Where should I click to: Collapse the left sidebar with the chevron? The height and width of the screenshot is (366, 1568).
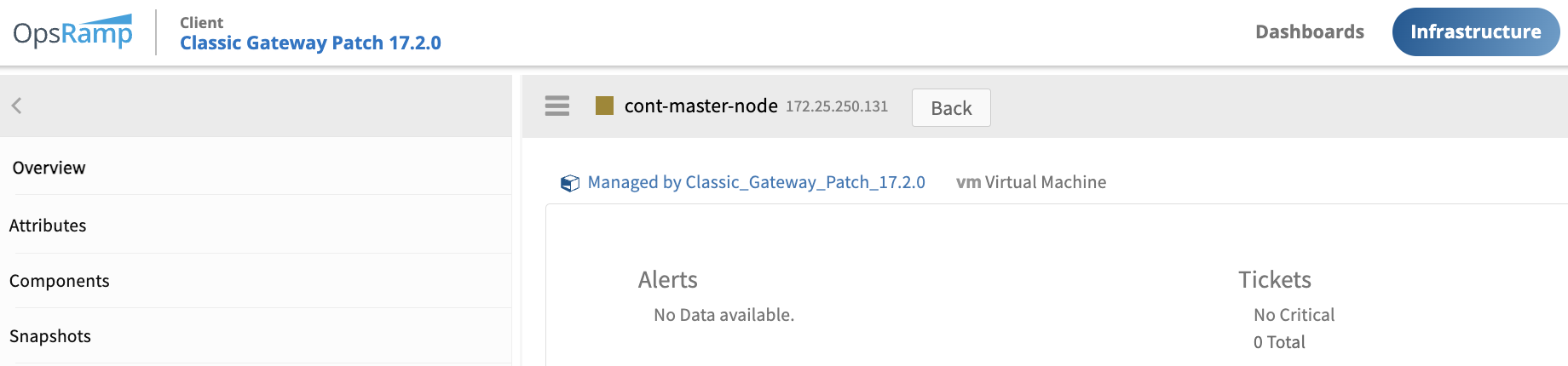click(x=16, y=106)
